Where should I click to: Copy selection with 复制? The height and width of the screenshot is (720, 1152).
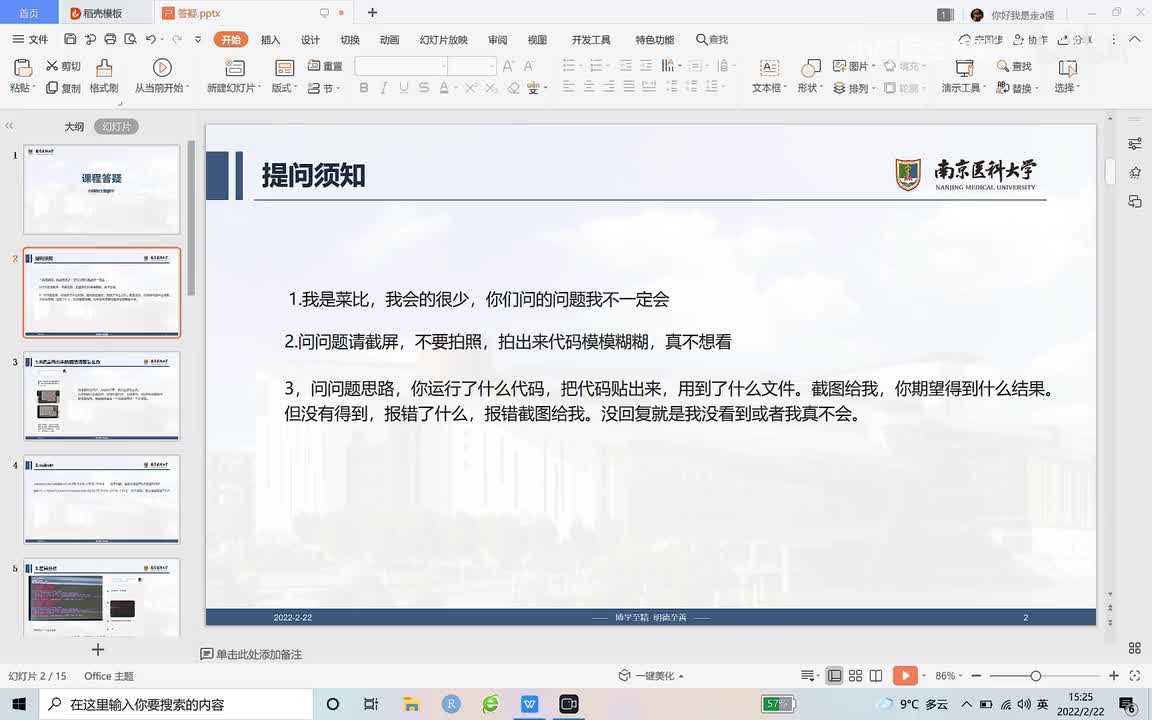coord(63,88)
